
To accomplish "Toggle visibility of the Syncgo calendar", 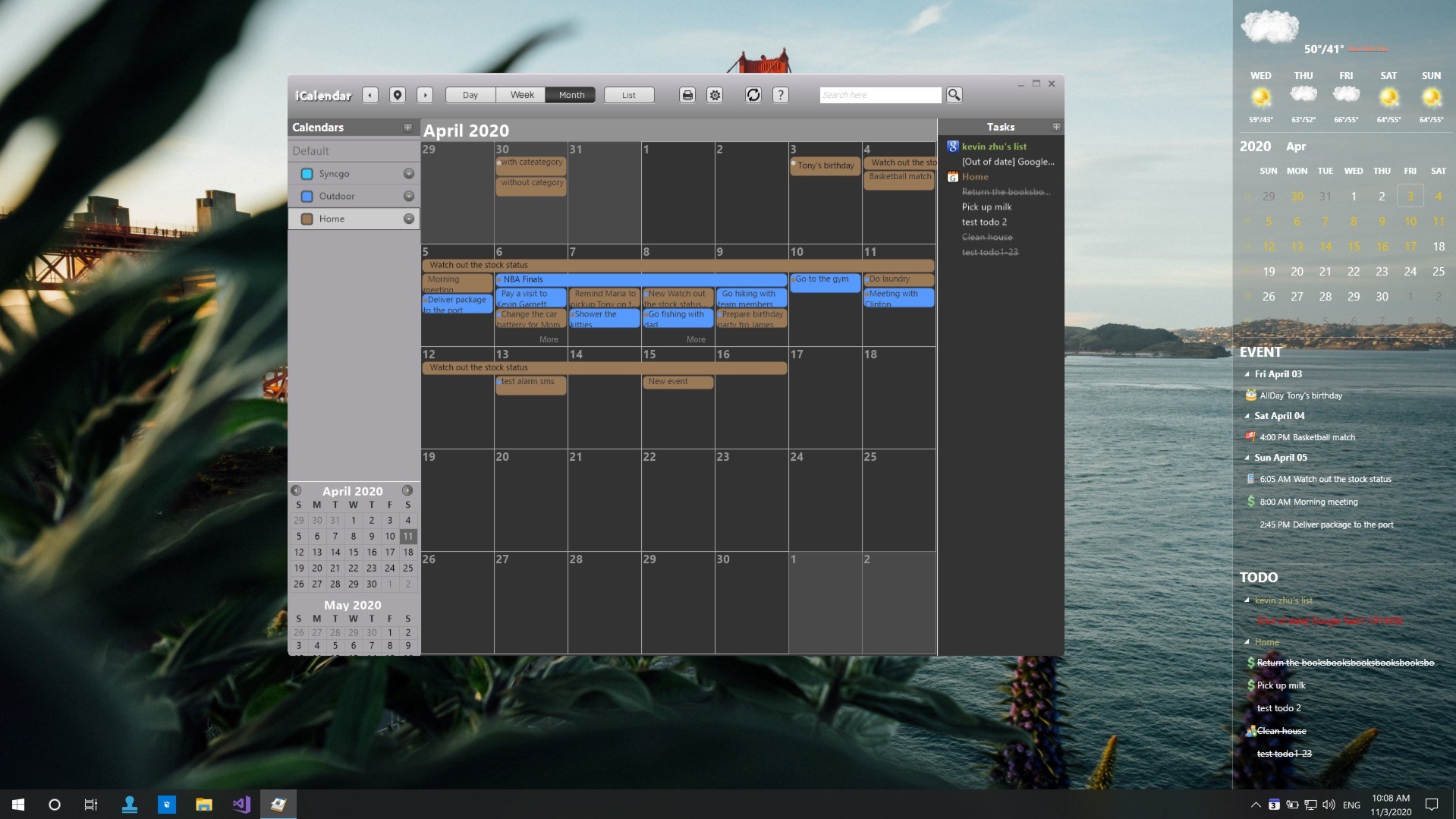I will 307,173.
